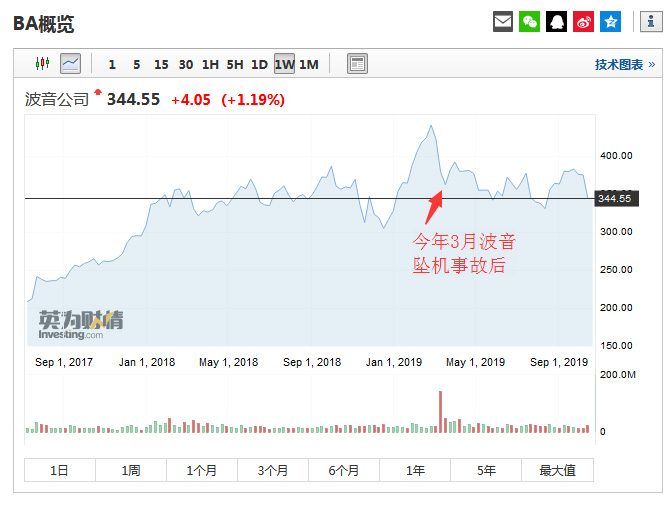The width and height of the screenshot is (670, 505).
Task: Click the (+1.19%) percent change
Action: 253,100
